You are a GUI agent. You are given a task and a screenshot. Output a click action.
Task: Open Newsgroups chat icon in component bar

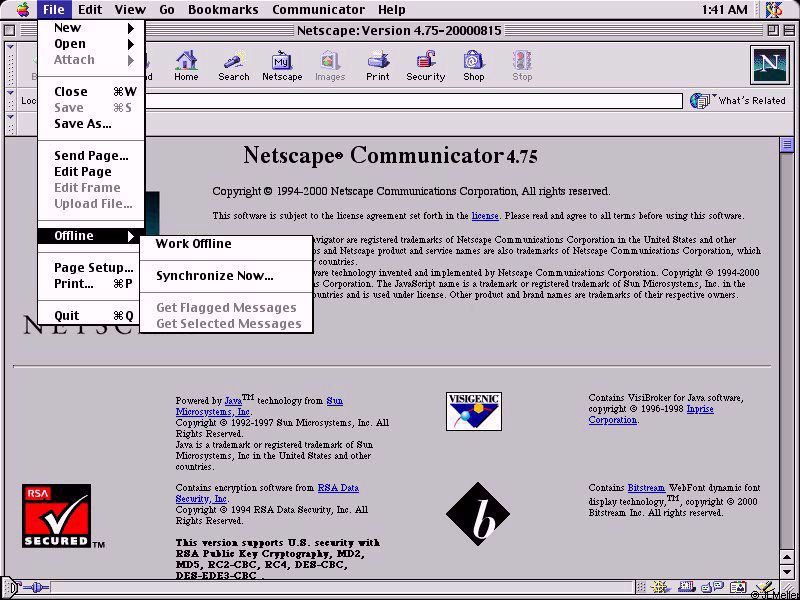pos(712,587)
